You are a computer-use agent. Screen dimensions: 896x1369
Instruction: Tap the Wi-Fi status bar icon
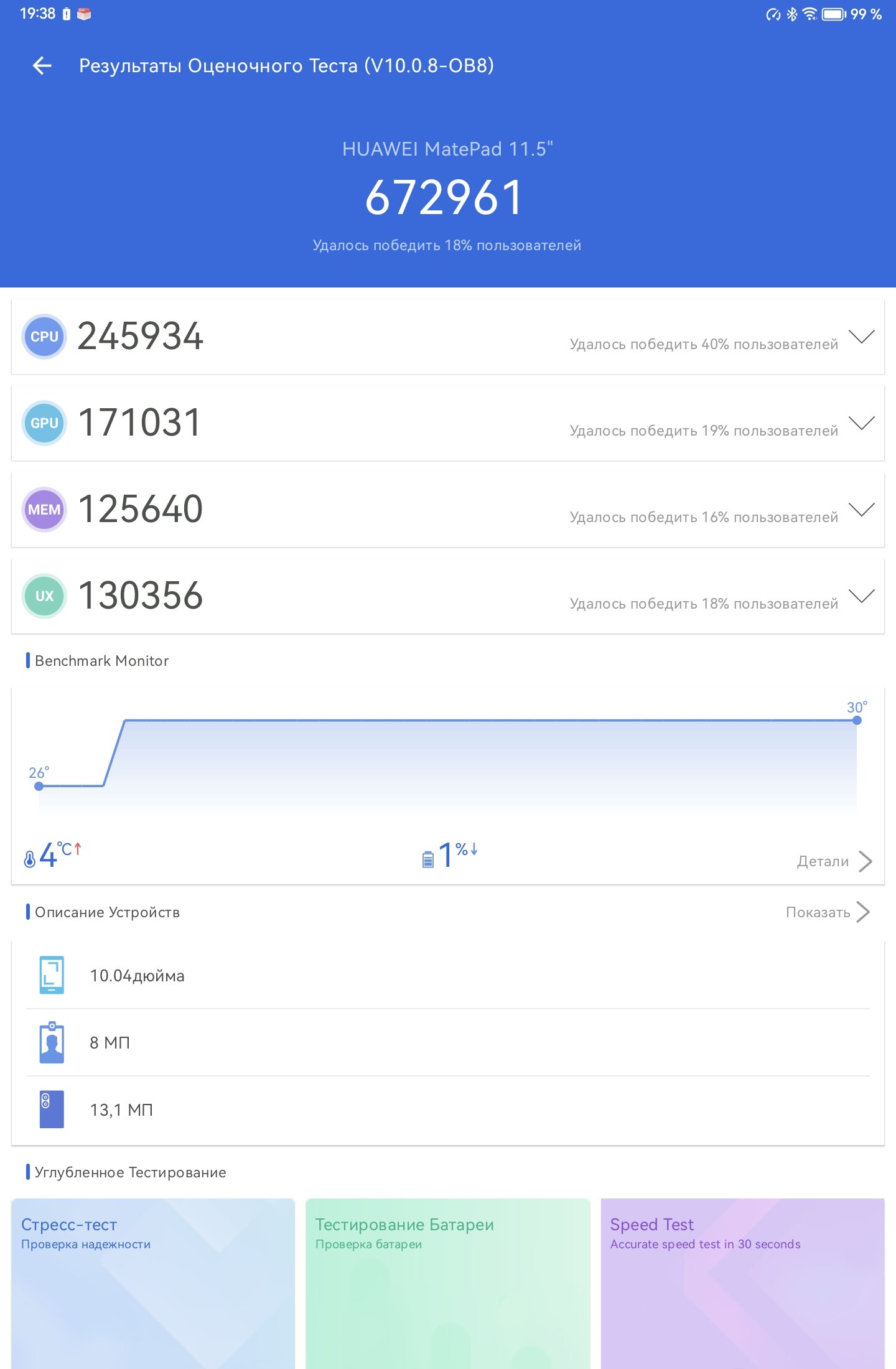point(810,14)
